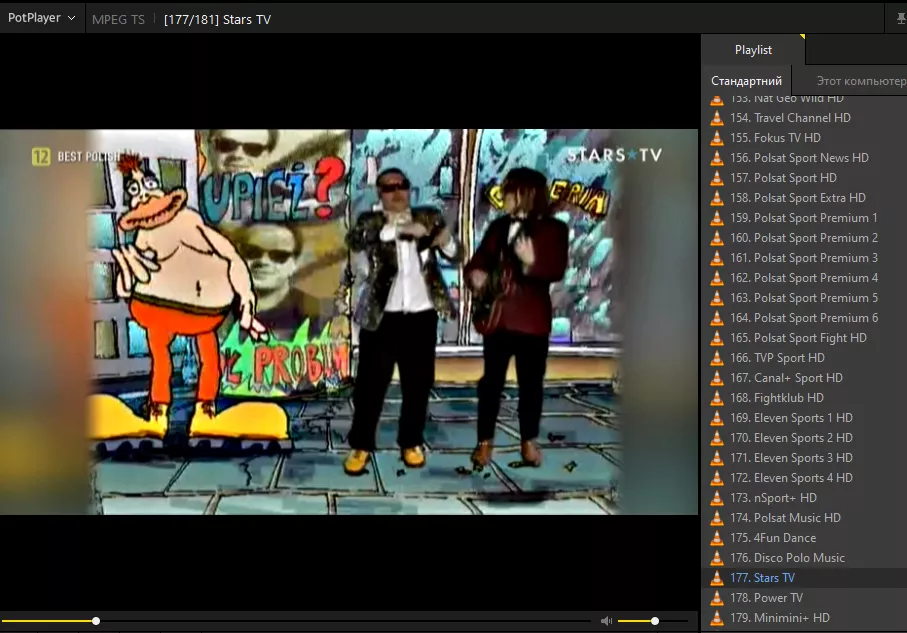Click the video playback area

pyautogui.click(x=349, y=322)
